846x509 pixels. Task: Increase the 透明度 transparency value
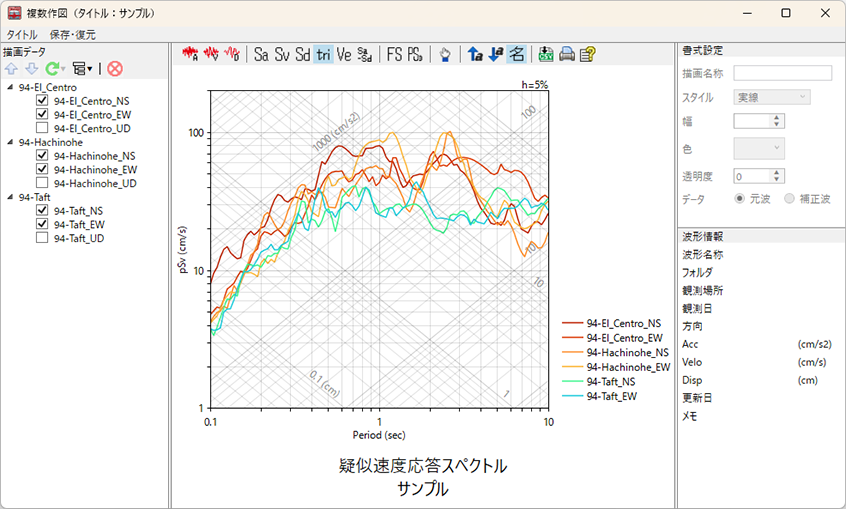click(776, 173)
